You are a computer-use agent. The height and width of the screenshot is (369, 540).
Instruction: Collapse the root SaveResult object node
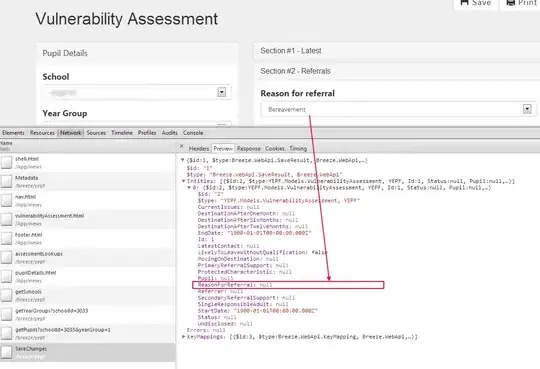pos(183,160)
